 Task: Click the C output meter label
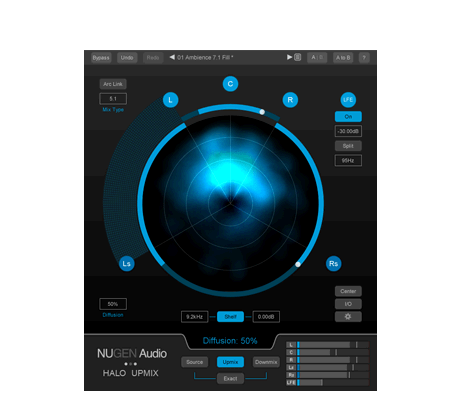[x=291, y=352]
